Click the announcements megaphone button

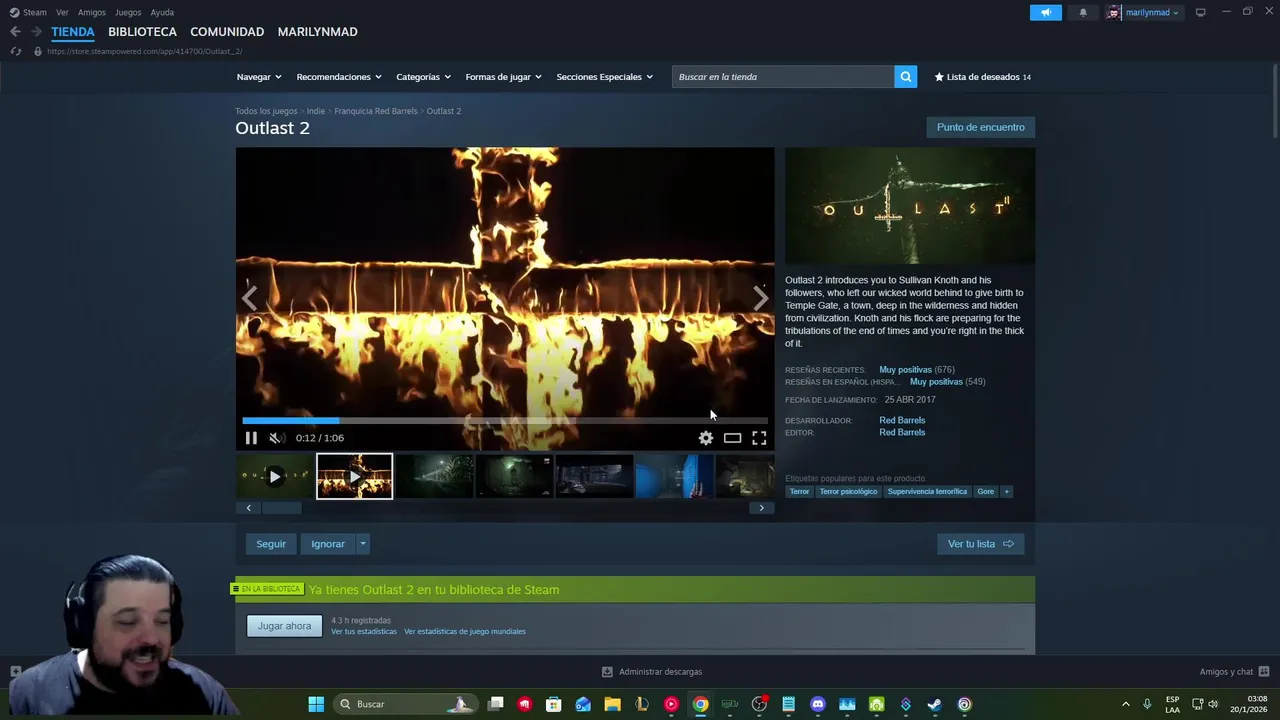tap(1046, 12)
